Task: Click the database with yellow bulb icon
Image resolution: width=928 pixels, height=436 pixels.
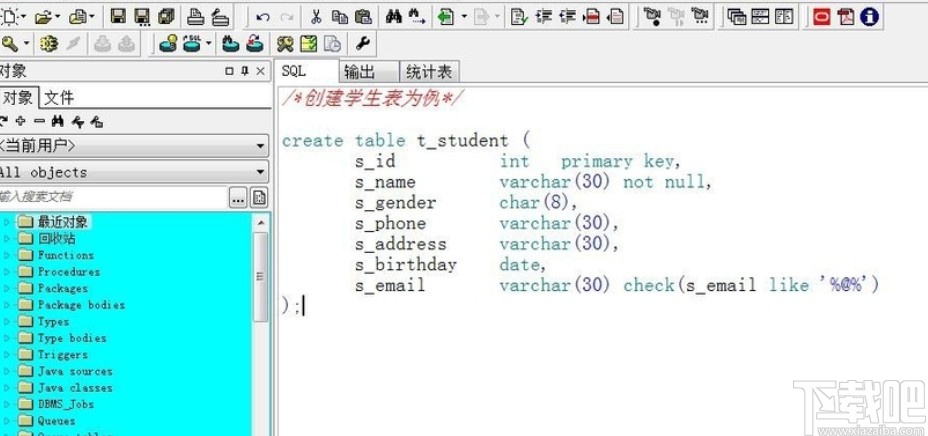Action: click(x=169, y=44)
